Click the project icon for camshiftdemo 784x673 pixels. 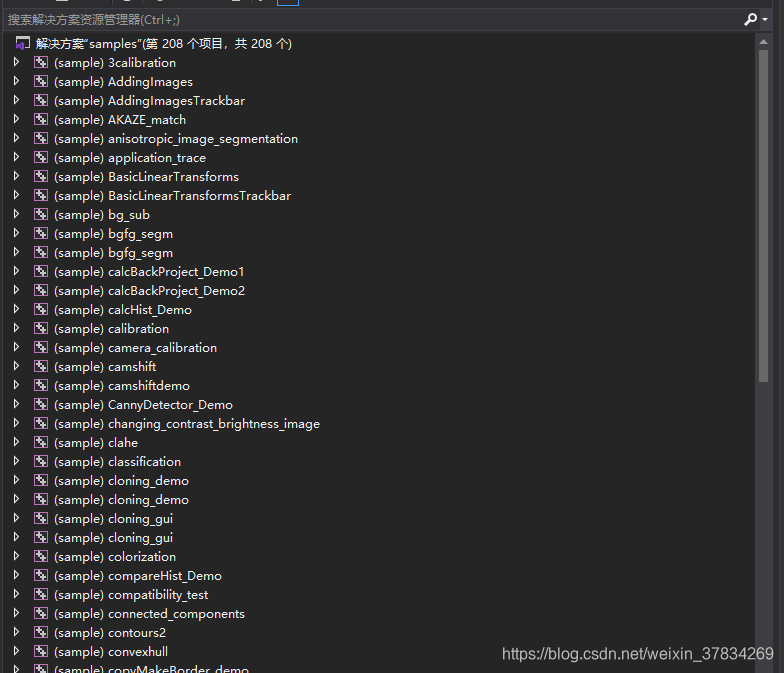(x=41, y=386)
